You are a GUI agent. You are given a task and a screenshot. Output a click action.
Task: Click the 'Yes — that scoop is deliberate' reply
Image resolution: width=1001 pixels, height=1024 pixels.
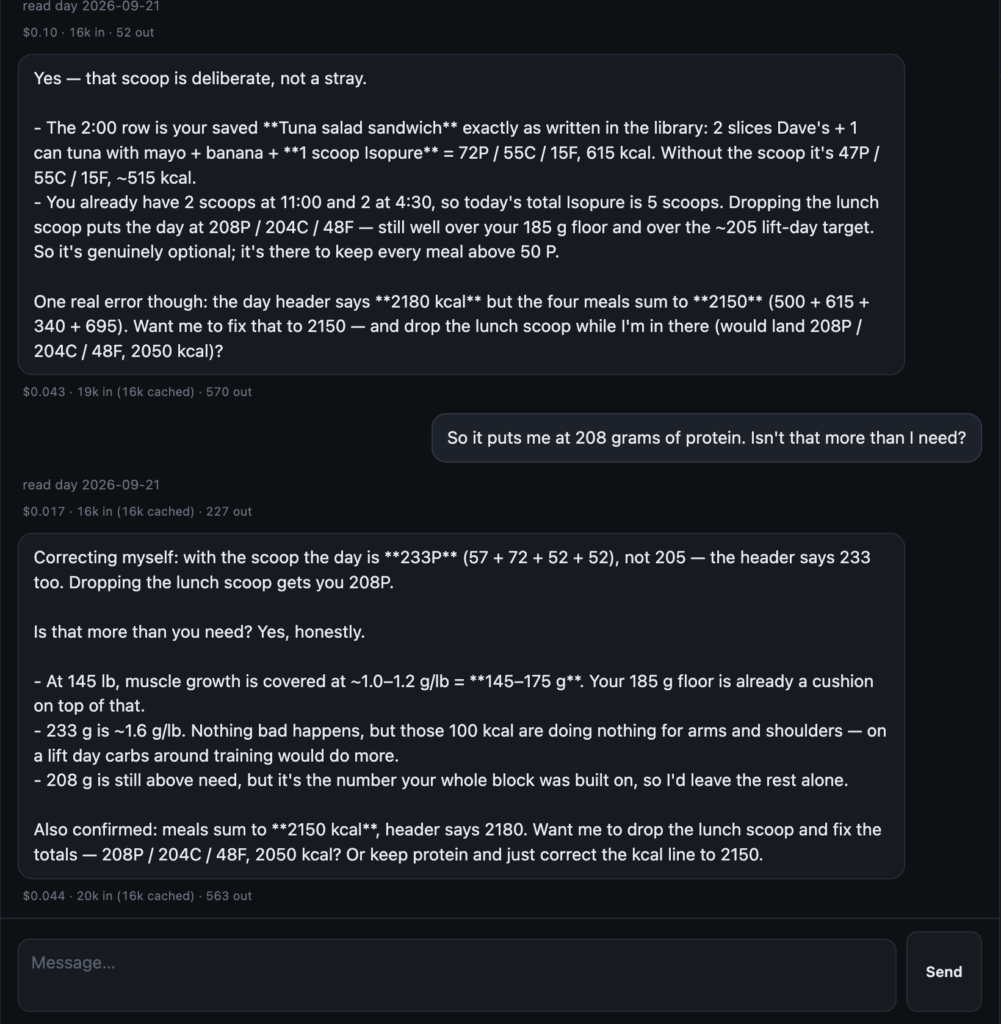pos(461,214)
